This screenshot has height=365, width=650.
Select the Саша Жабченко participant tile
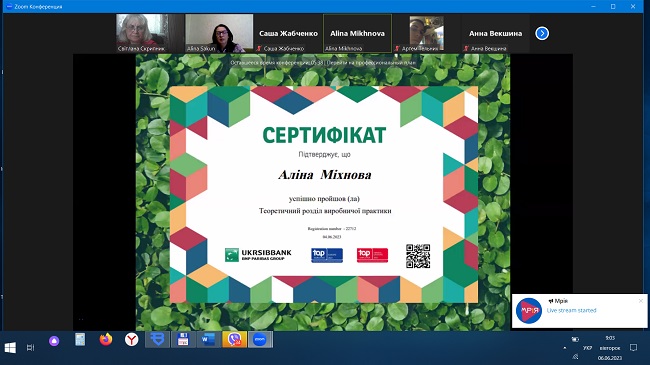click(288, 33)
